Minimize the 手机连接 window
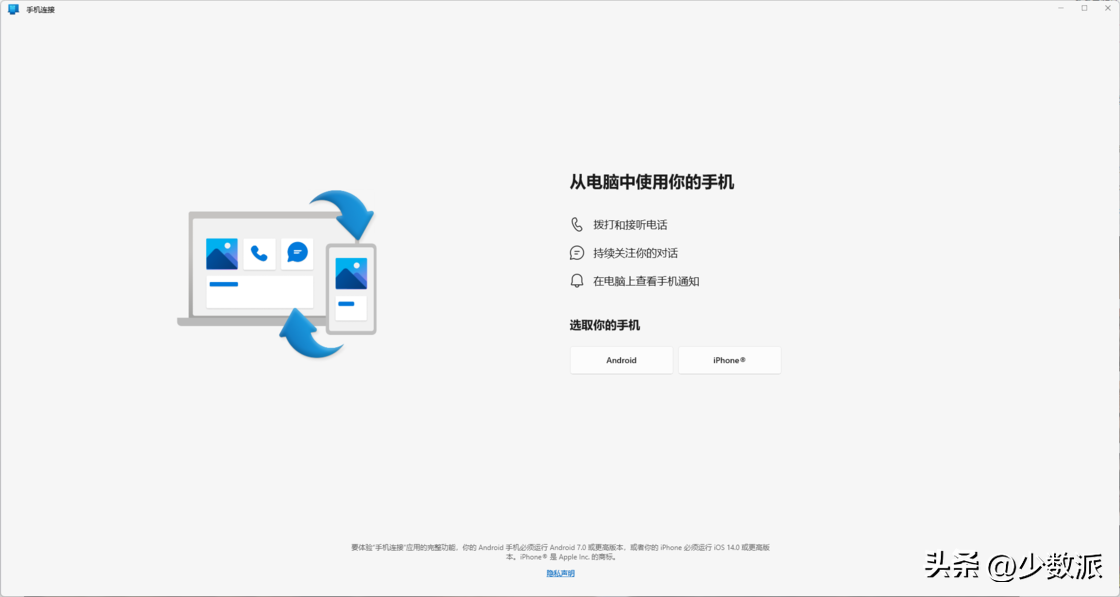 click(x=1059, y=8)
